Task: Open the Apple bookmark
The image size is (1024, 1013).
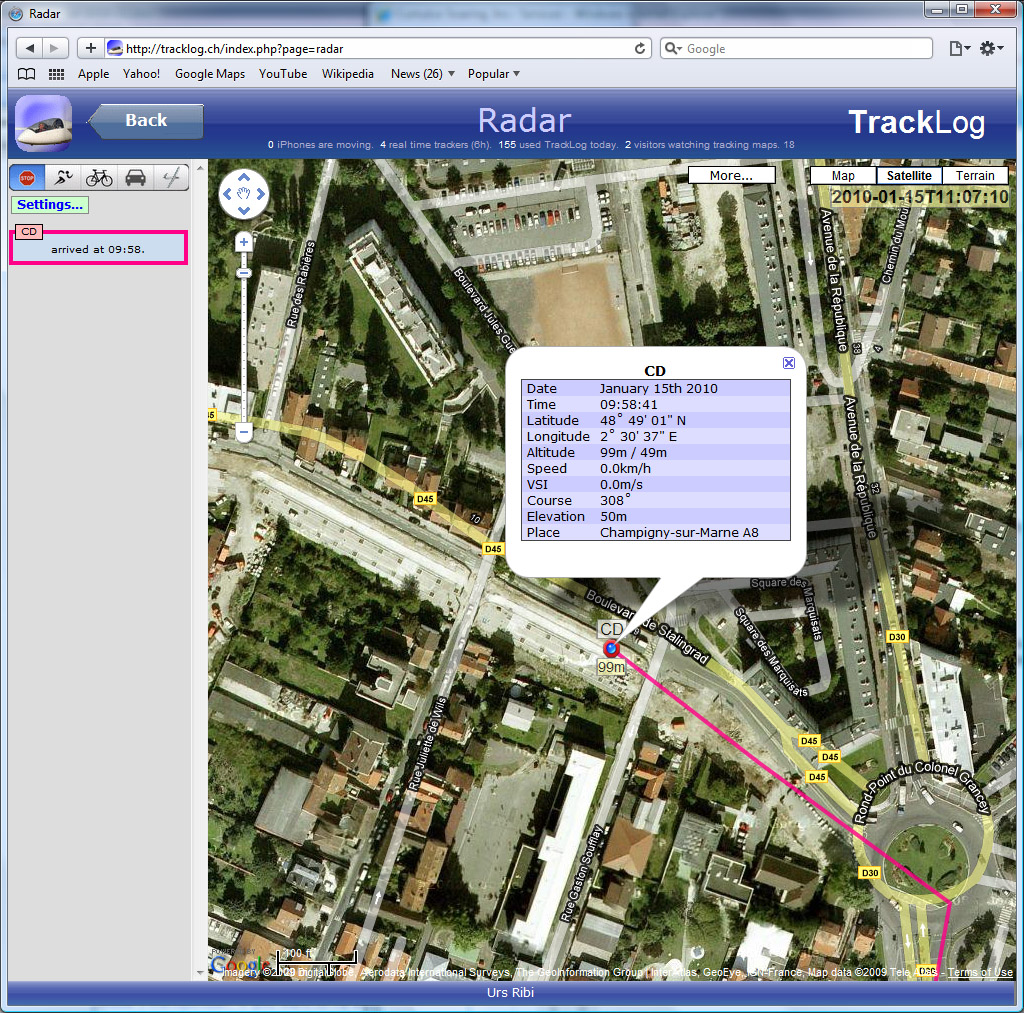Action: pos(93,74)
